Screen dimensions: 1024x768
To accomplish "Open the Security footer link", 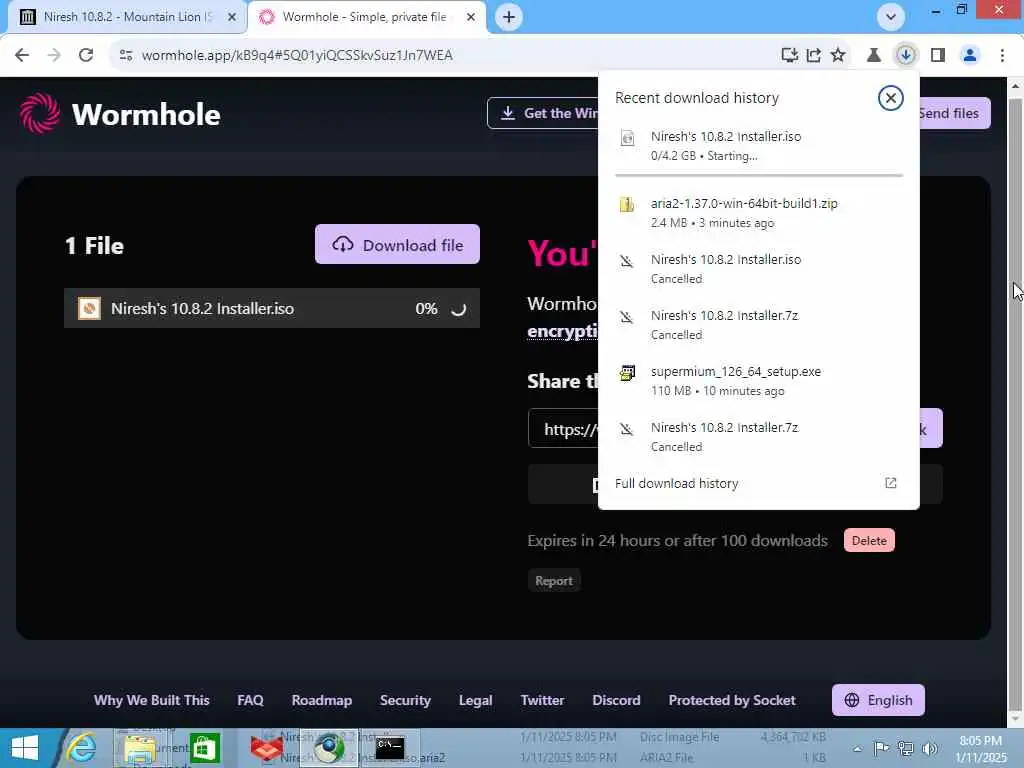I will coord(405,700).
